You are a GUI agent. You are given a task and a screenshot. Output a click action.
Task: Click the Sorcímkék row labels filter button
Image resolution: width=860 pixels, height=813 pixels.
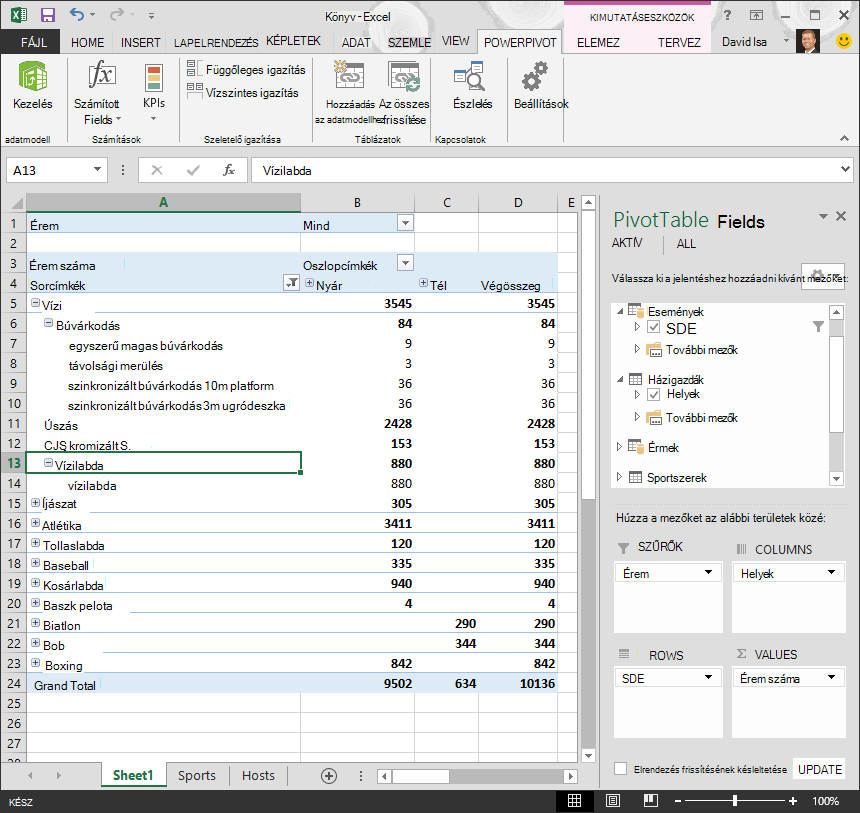(291, 283)
